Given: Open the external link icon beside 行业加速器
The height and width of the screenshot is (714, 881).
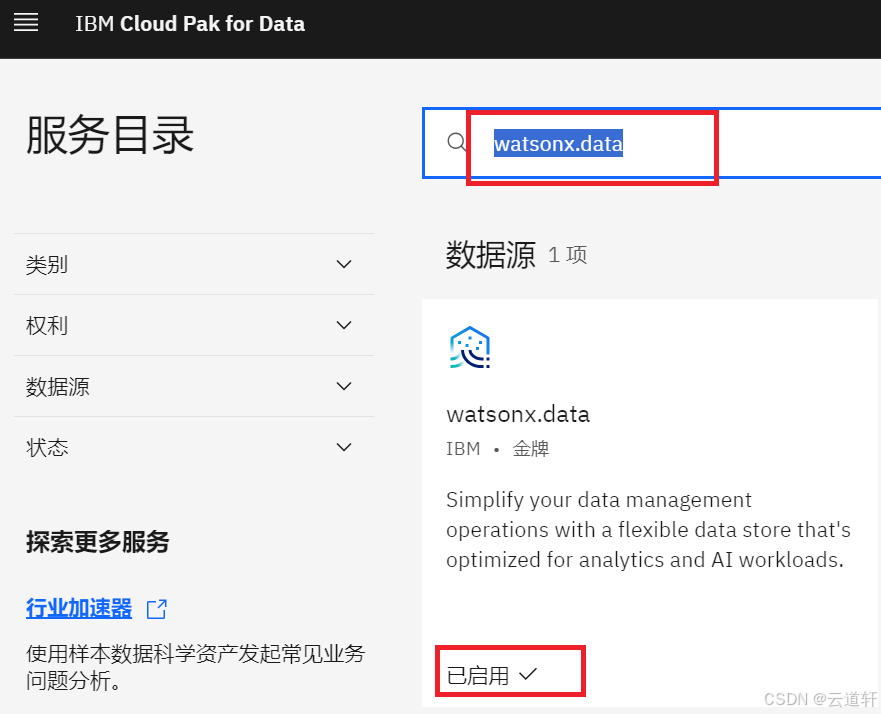Looking at the screenshot, I should [157, 609].
